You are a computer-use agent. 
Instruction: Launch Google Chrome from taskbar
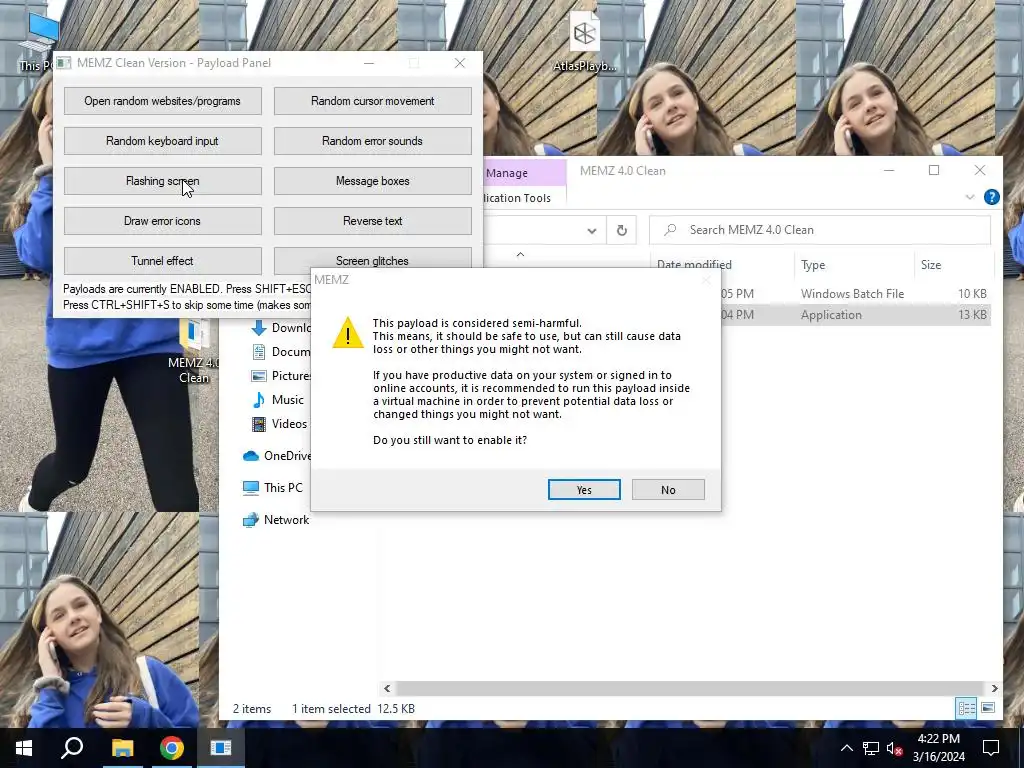(172, 748)
